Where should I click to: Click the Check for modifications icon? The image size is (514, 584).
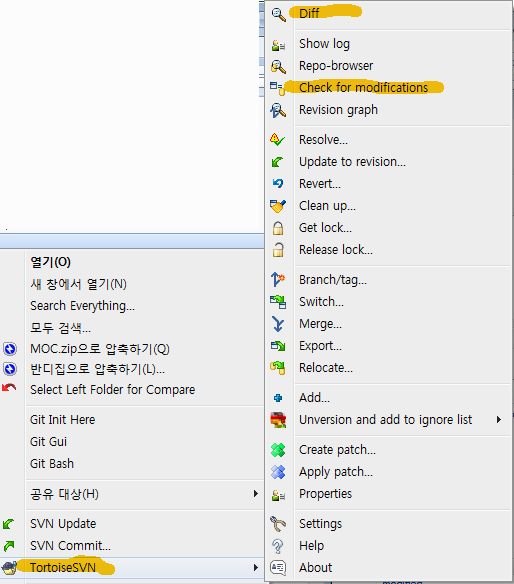coord(277,89)
